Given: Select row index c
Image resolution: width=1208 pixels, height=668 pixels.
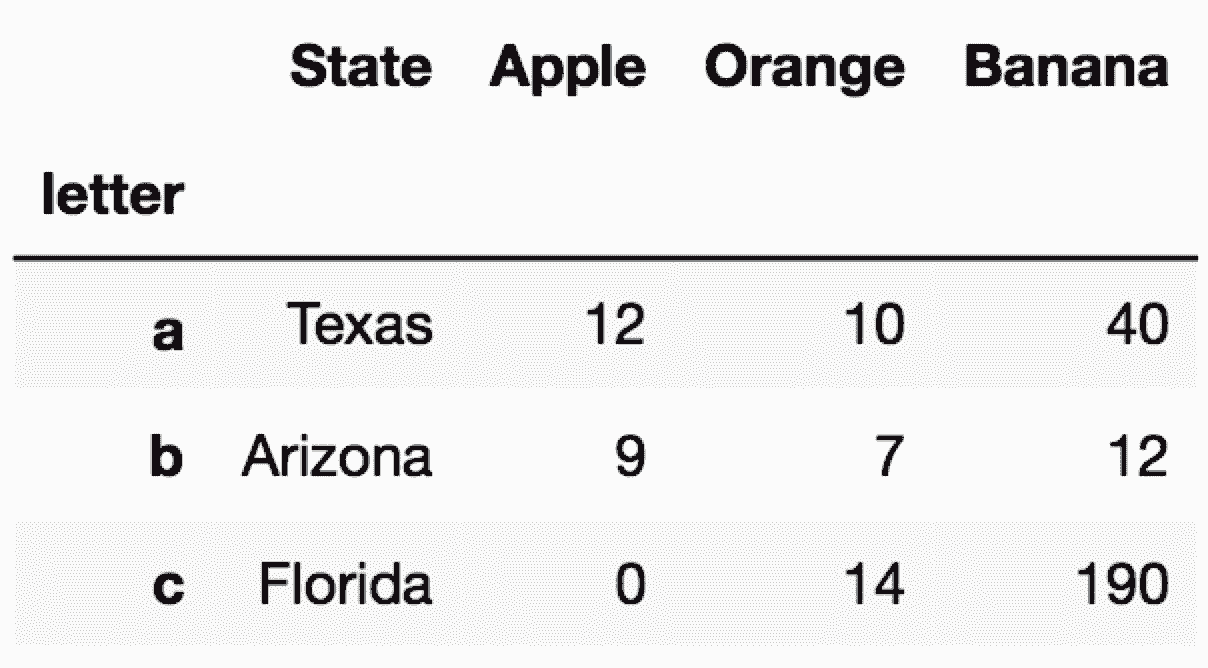Looking at the screenshot, I should point(168,587).
